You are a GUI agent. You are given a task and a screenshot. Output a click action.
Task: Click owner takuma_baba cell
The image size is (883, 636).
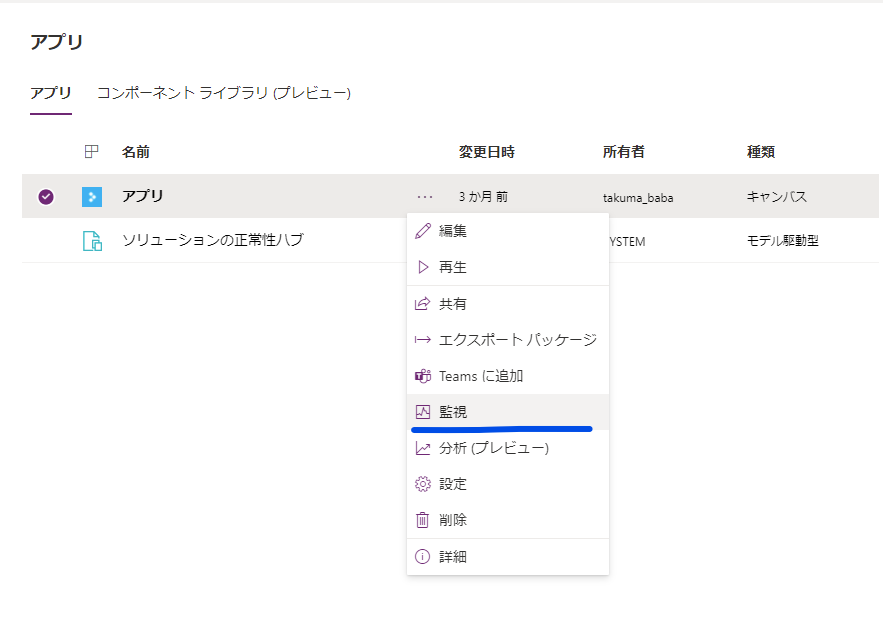tap(638, 198)
